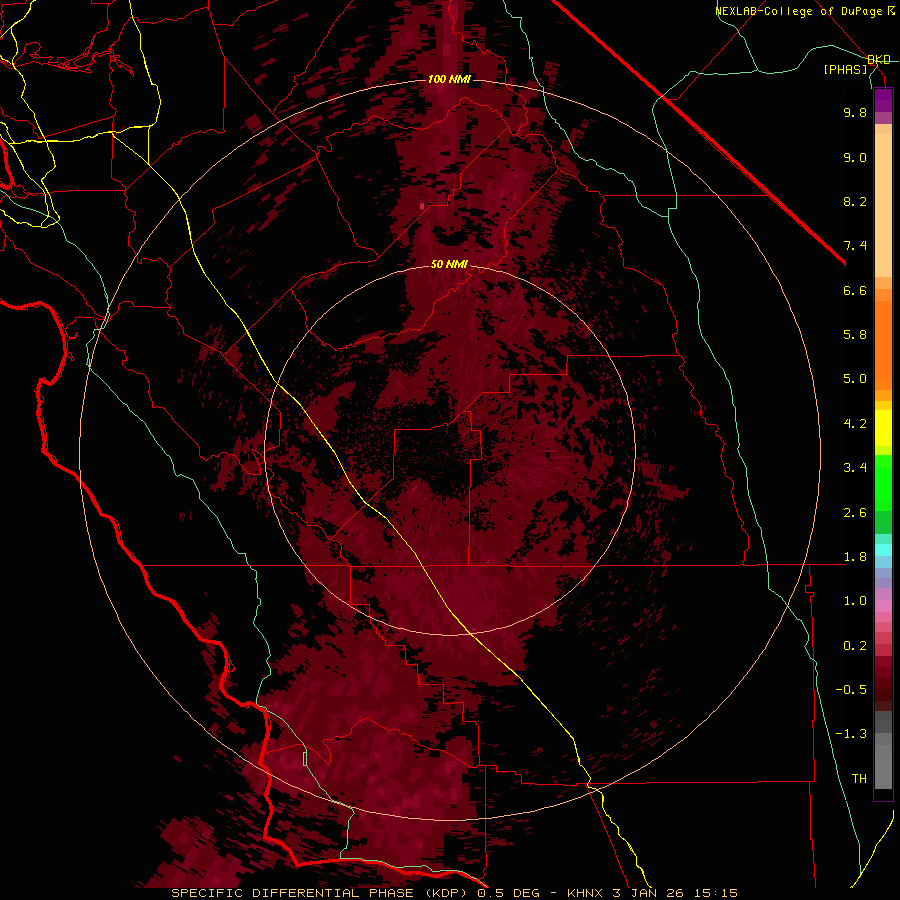Click the 3 JAN 26 15:15 timestamp

click(x=675, y=893)
